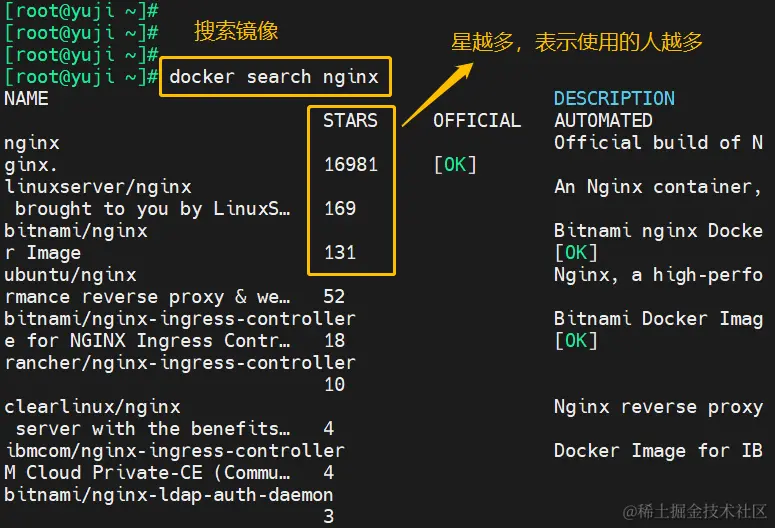Select the STARS column header

[x=350, y=121]
